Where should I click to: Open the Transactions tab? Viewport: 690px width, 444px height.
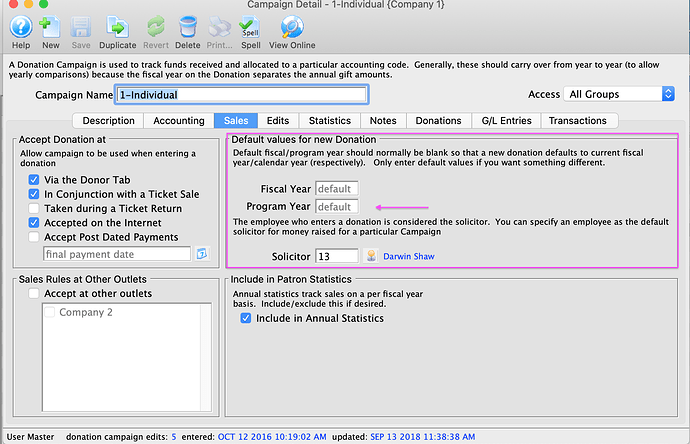click(x=578, y=121)
